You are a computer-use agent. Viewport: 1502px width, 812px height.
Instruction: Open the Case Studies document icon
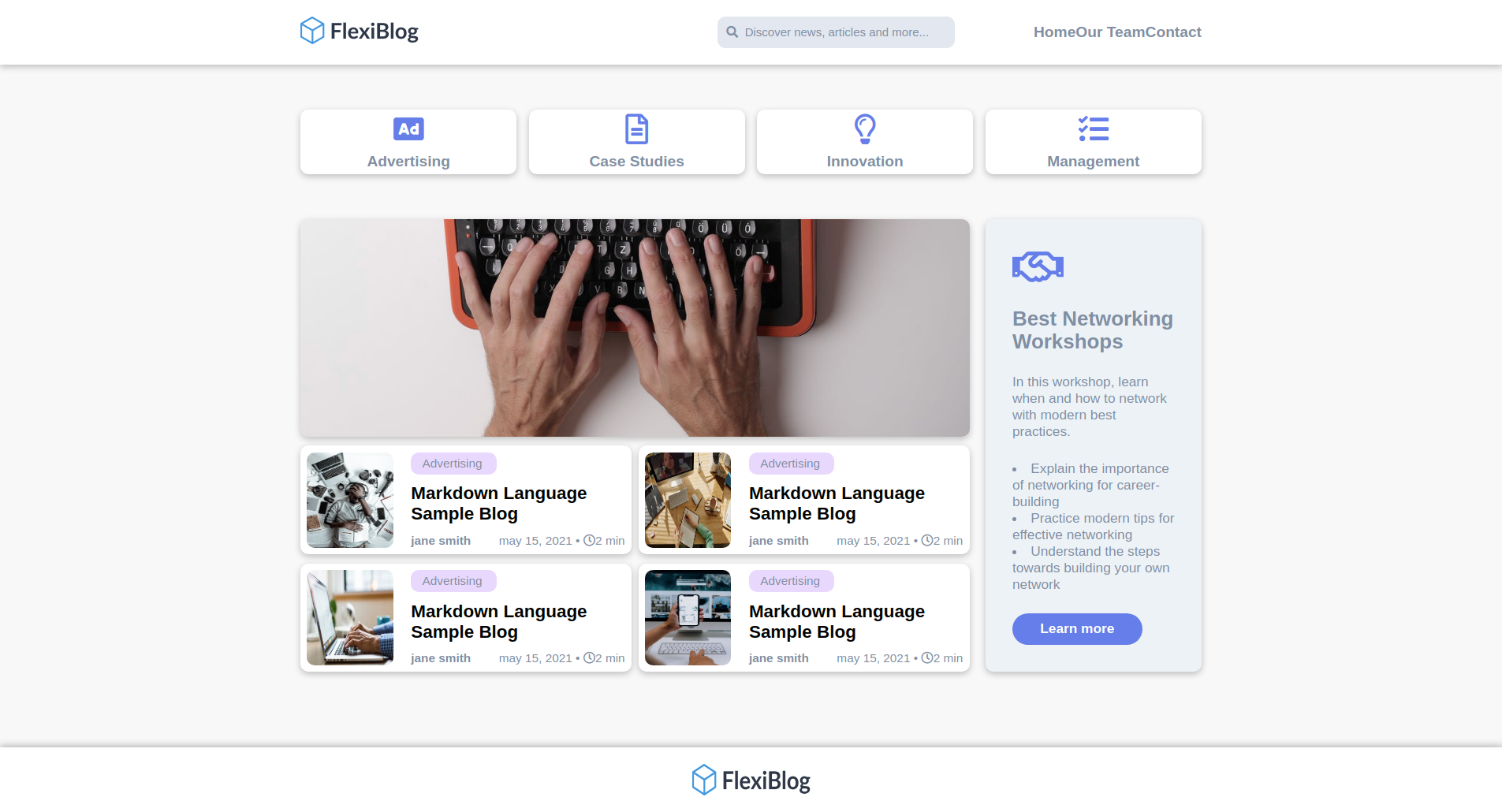tap(636, 129)
